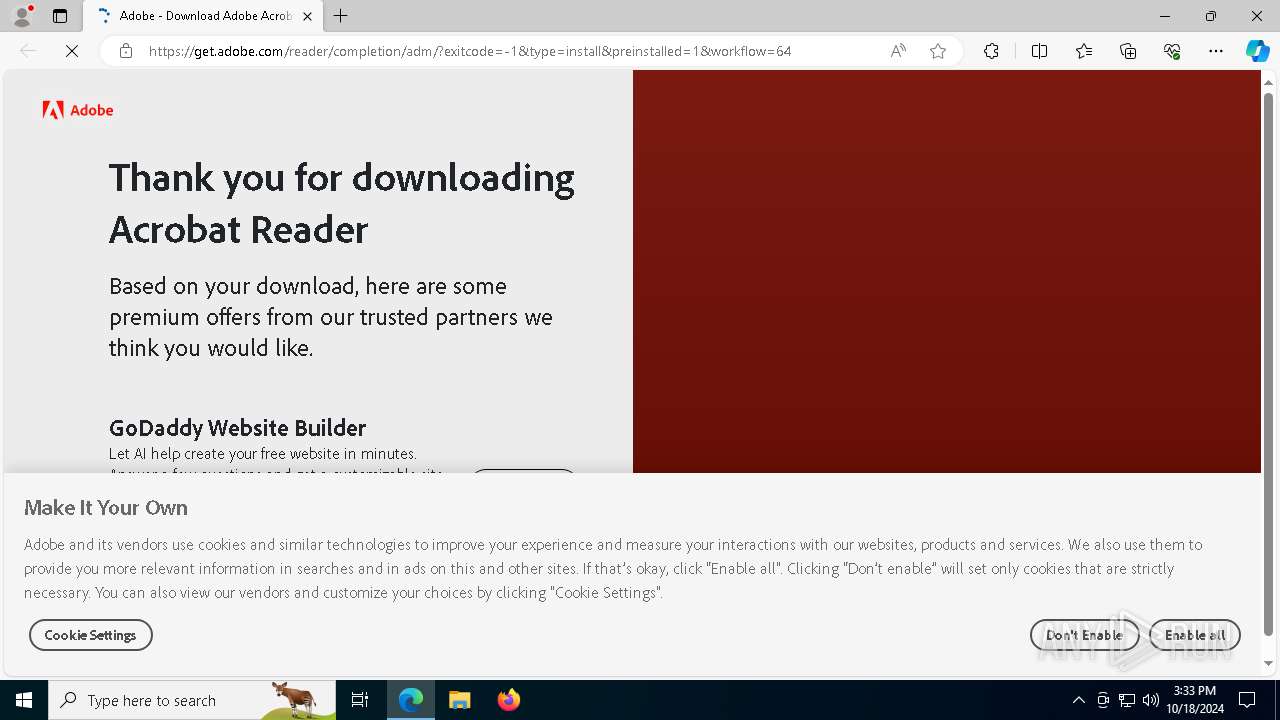Show hidden tray icons
Image resolution: width=1280 pixels, height=720 pixels.
pos(1078,700)
